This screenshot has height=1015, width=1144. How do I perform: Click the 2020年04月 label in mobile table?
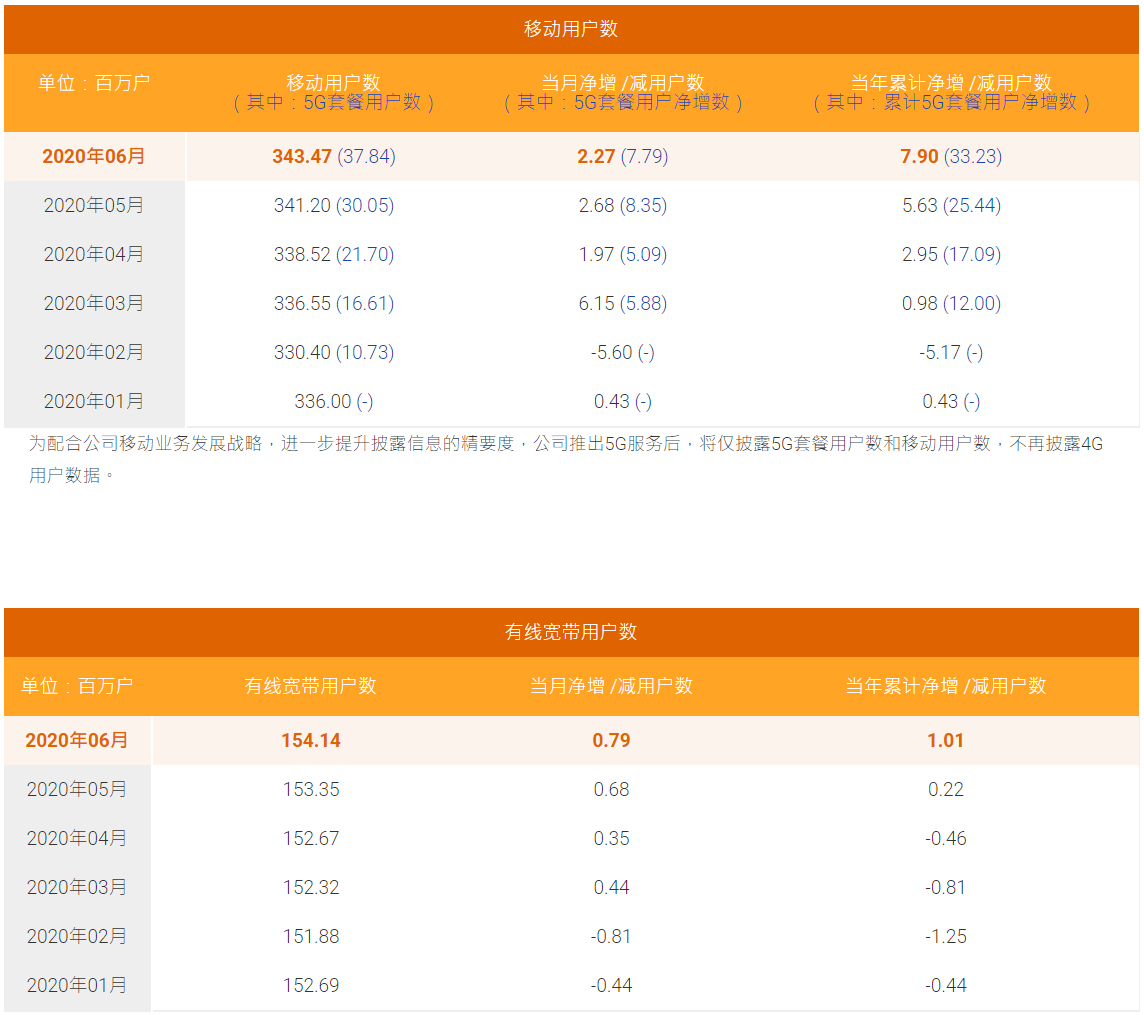[x=93, y=254]
